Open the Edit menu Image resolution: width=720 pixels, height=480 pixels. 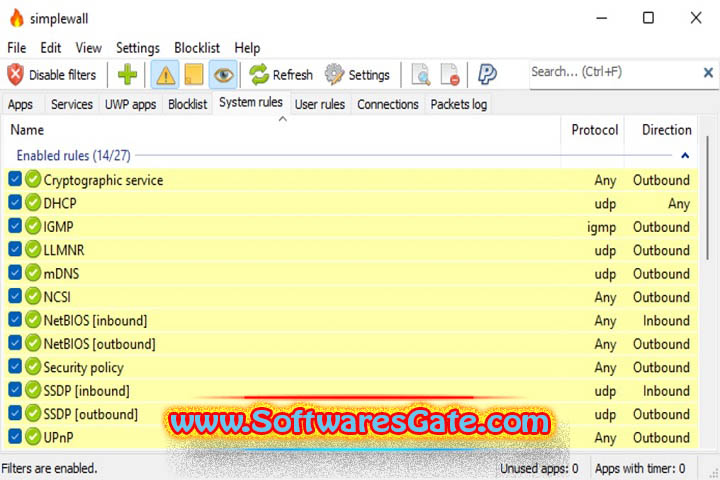click(51, 48)
